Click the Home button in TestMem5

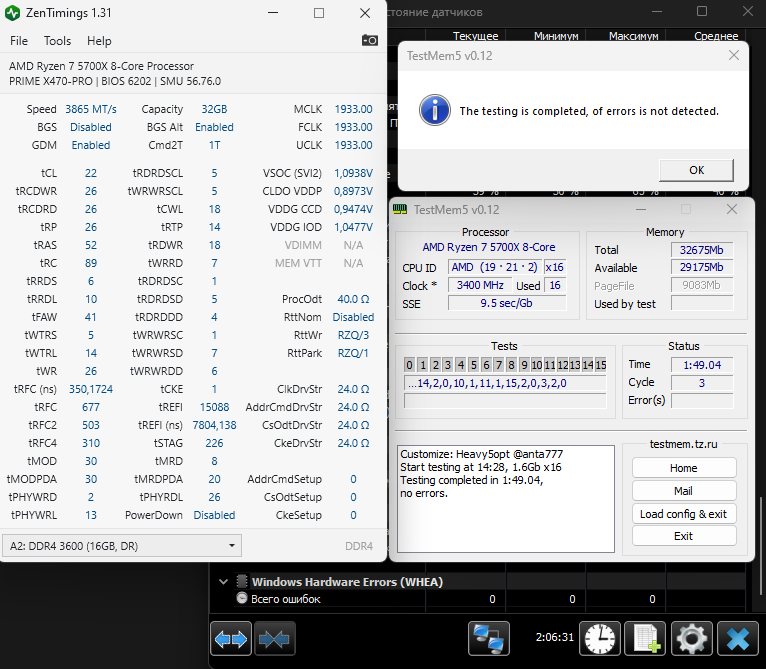(683, 468)
